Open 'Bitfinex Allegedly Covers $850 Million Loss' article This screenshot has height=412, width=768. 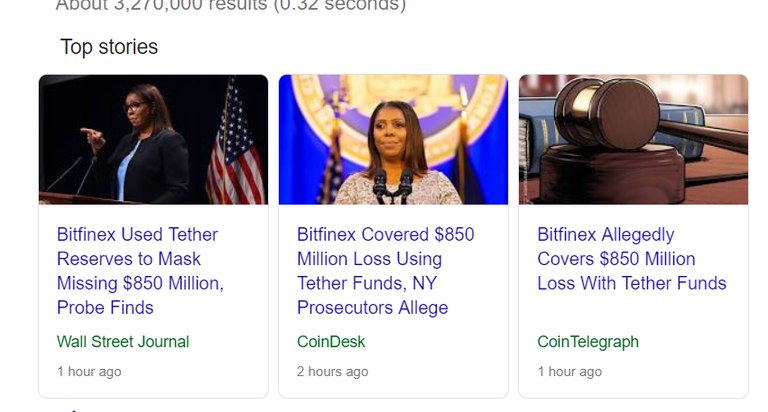632,259
